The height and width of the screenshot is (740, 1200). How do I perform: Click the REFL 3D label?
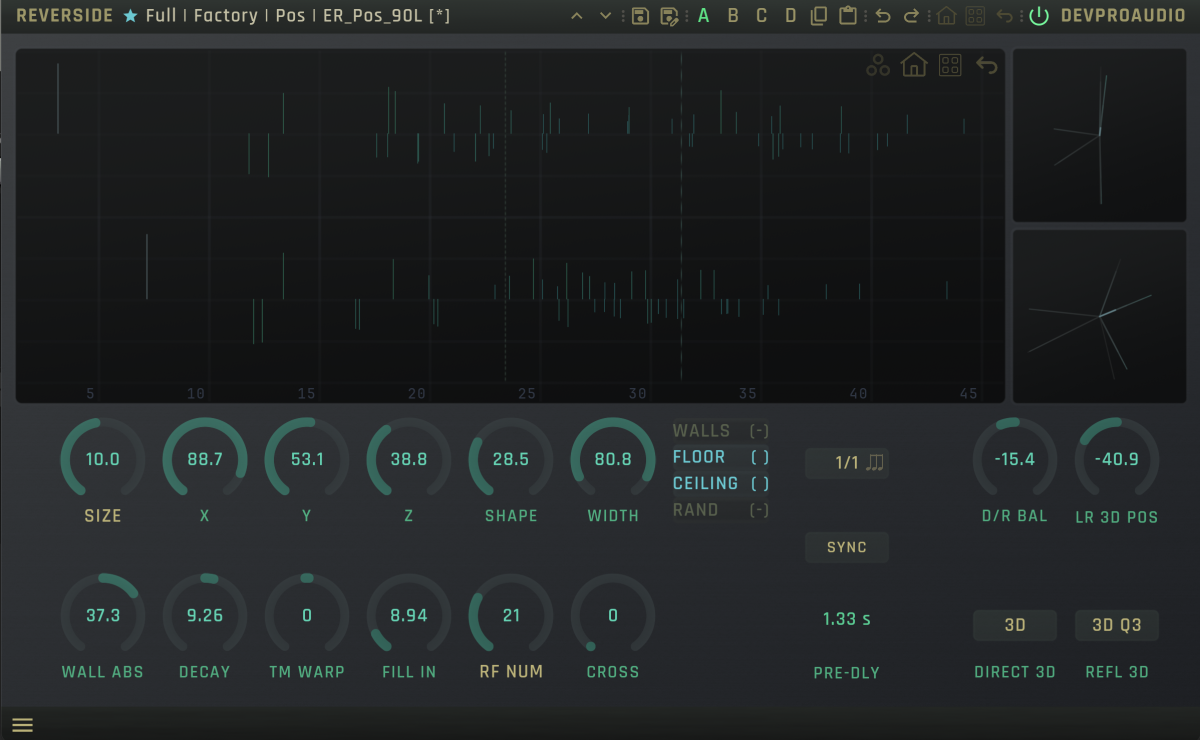point(1117,673)
